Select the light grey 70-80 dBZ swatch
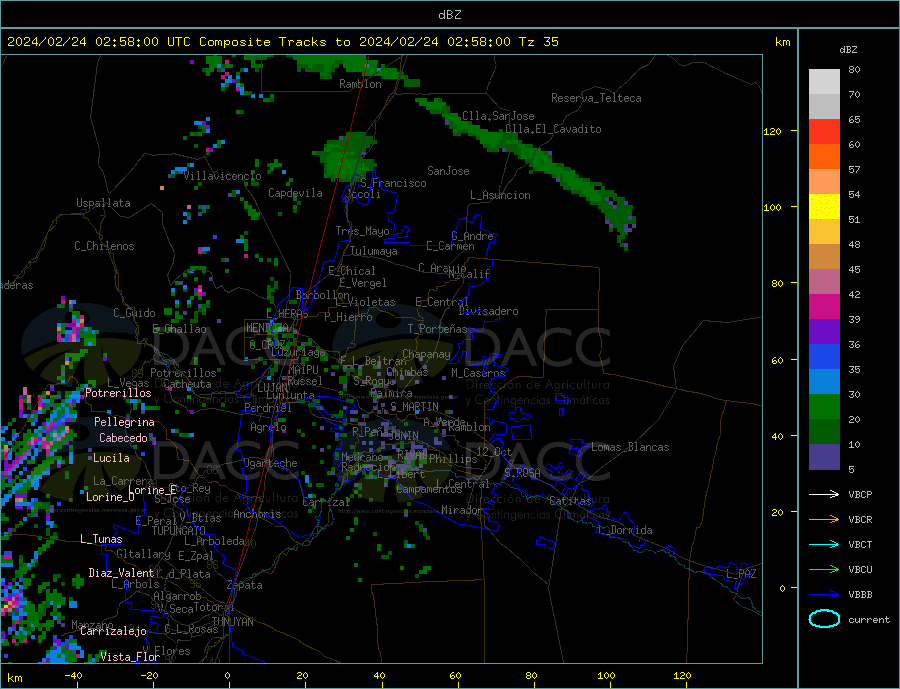Image resolution: width=900 pixels, height=689 pixels. pos(824,82)
